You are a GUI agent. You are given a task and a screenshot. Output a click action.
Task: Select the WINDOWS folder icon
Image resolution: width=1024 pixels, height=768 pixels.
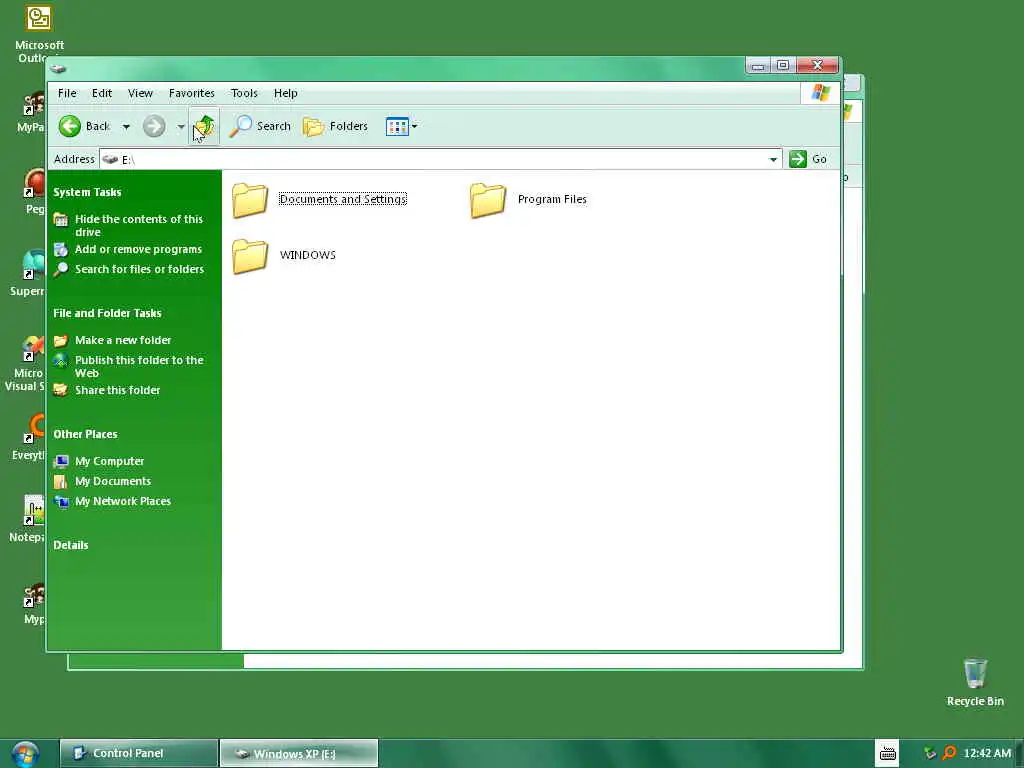(x=250, y=255)
